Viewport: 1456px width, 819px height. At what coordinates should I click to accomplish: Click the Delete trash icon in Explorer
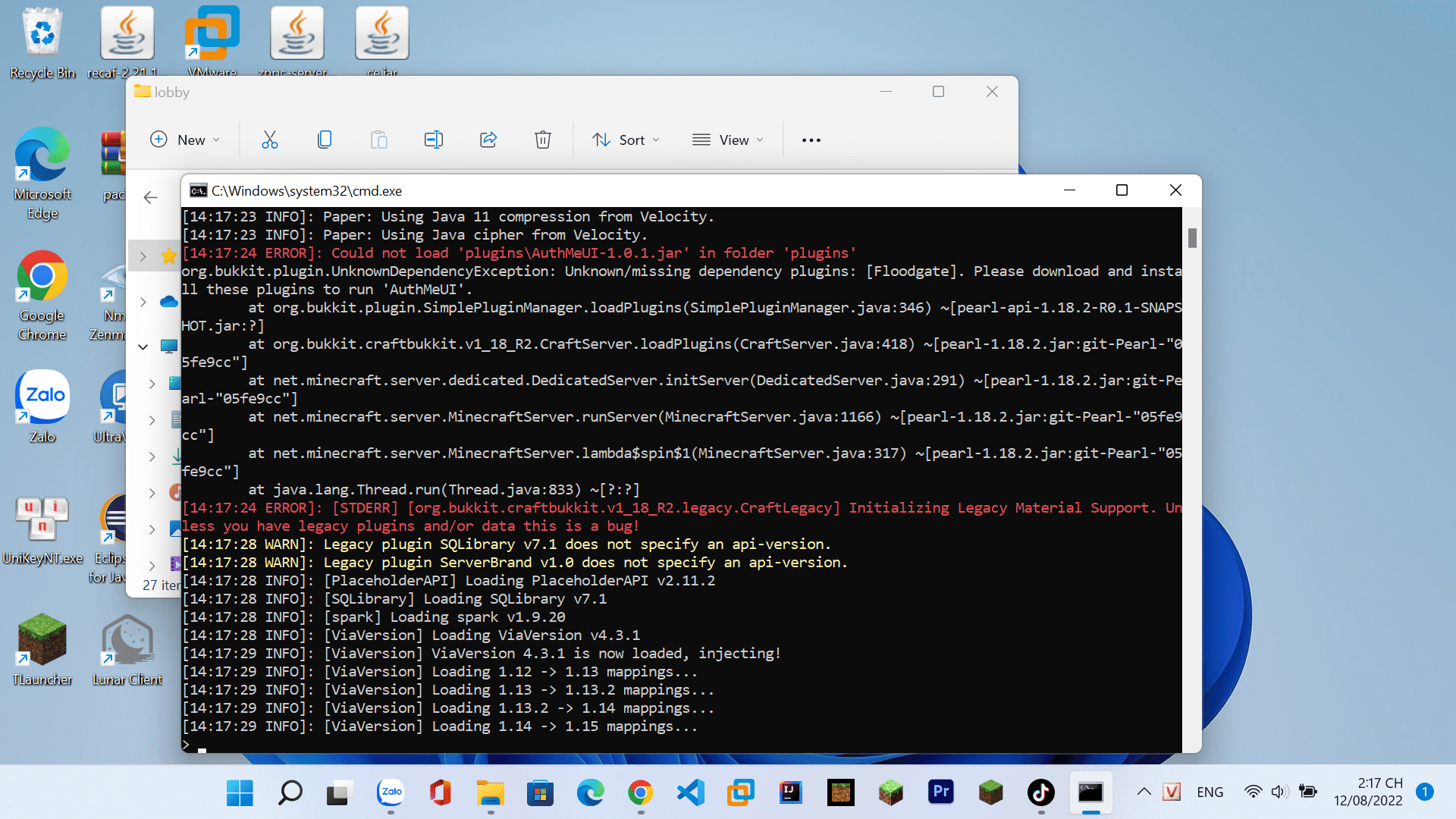(x=542, y=140)
